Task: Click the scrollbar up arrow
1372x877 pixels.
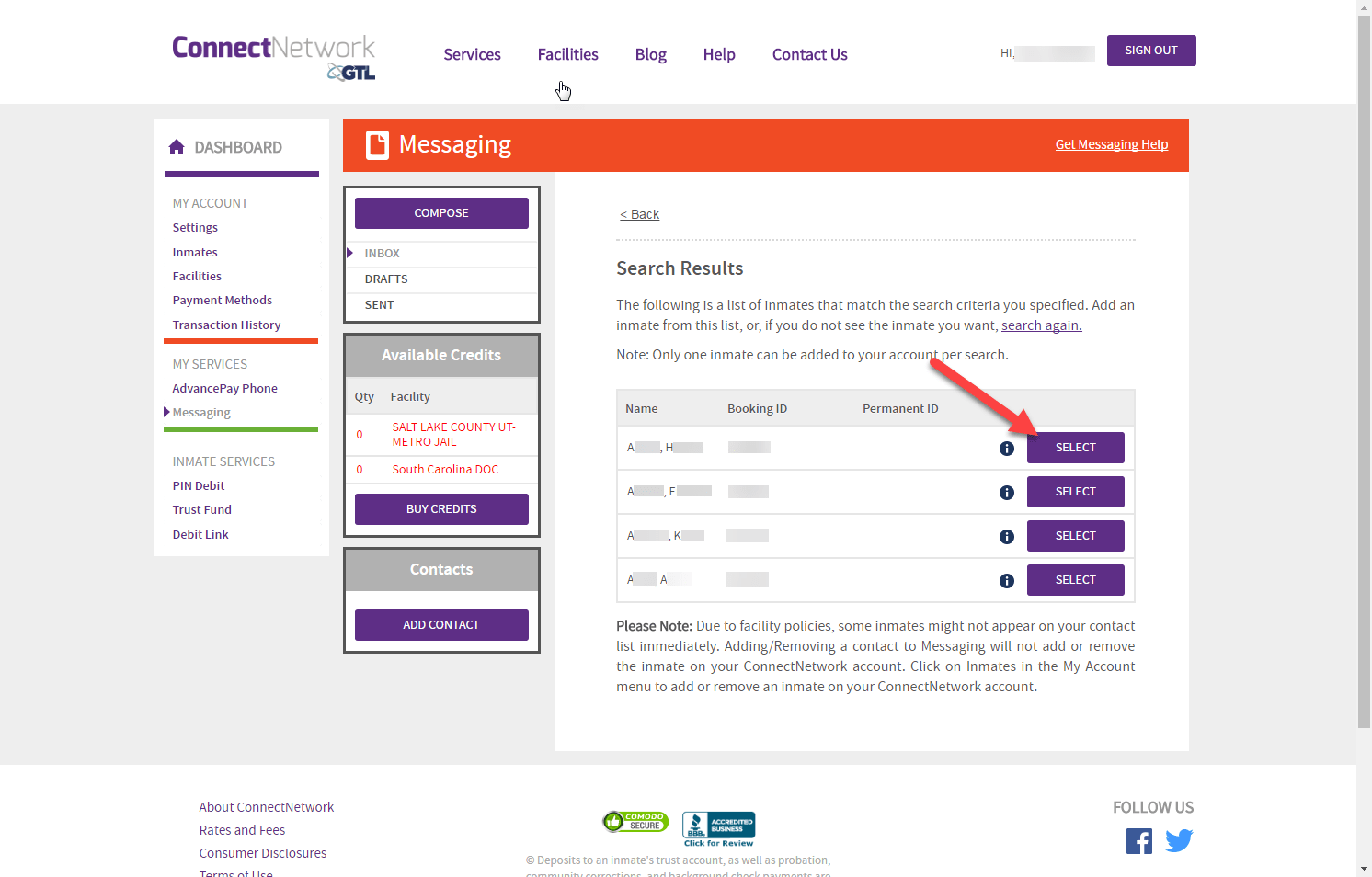Action: point(1364,7)
